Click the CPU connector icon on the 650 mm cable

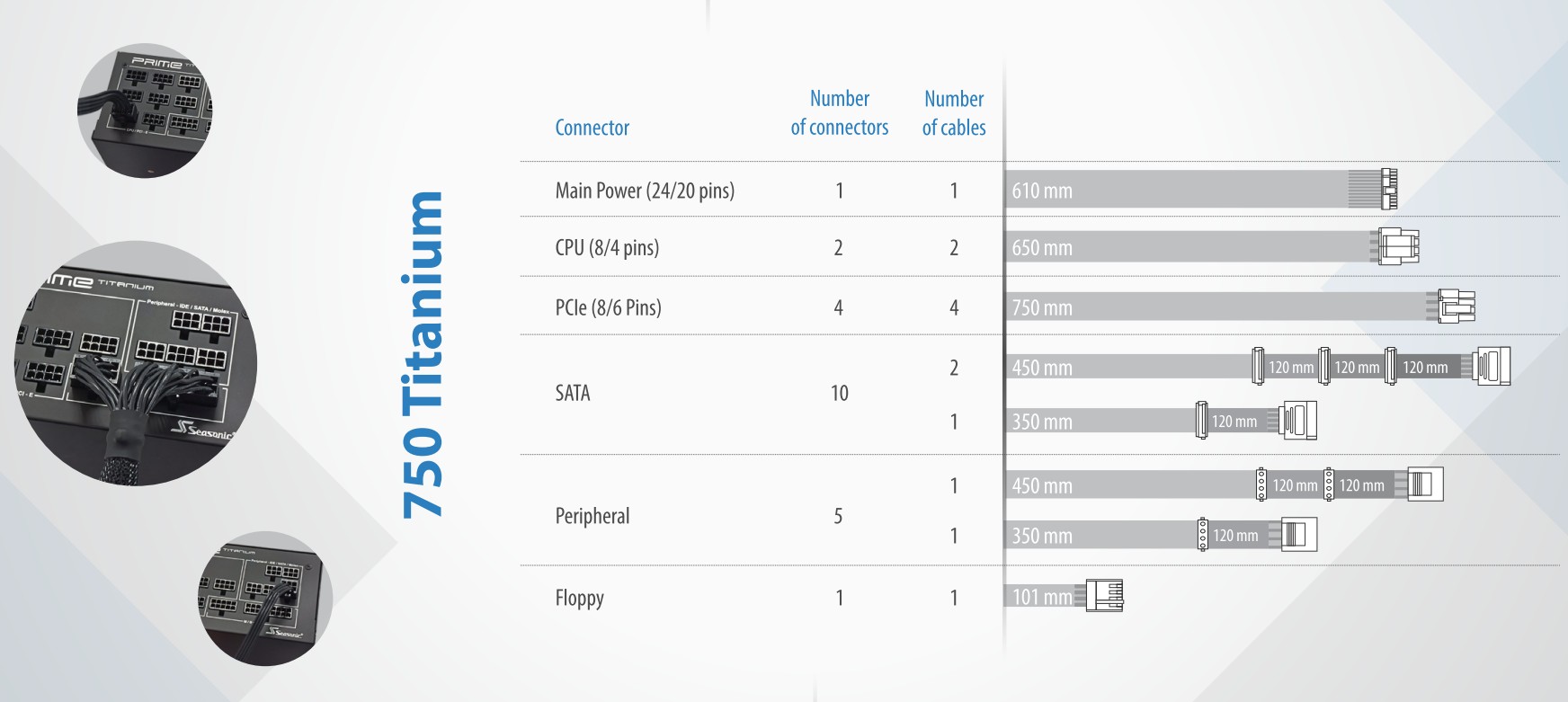pos(1399,246)
